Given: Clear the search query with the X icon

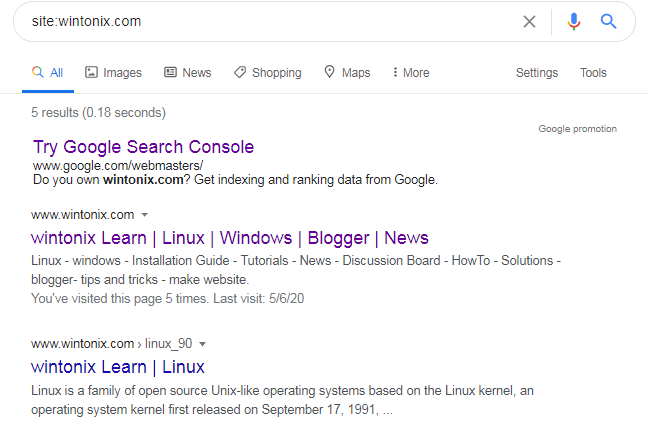Looking at the screenshot, I should pos(529,21).
